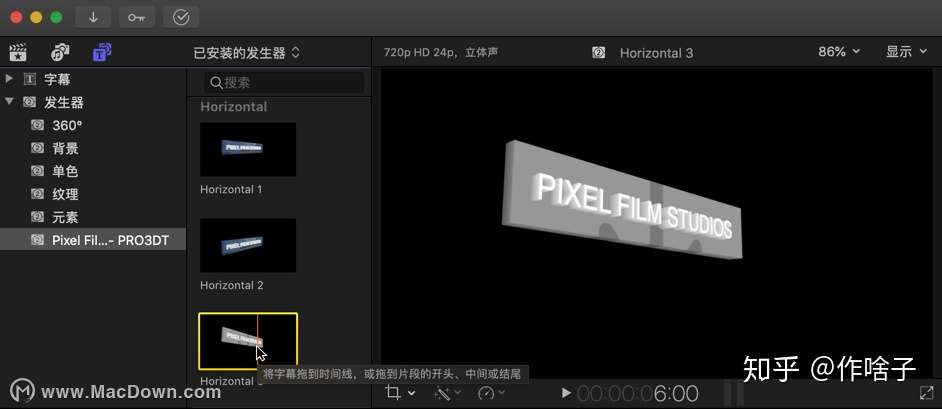Show the Libraries clapperboard sidebar
This screenshot has height=409, width=942.
[18, 53]
